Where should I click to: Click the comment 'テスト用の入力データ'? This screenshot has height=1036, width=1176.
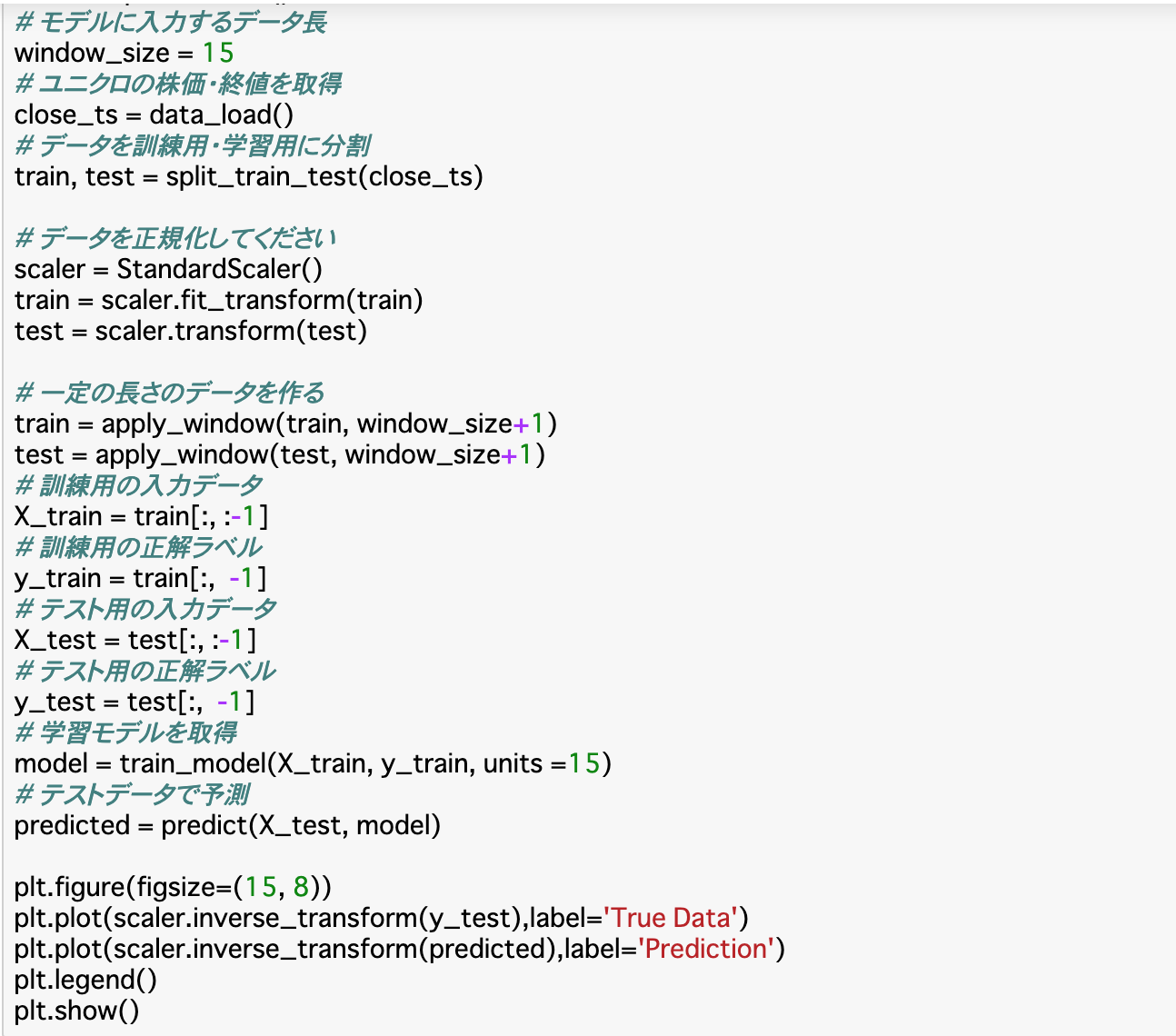pyautogui.click(x=146, y=609)
